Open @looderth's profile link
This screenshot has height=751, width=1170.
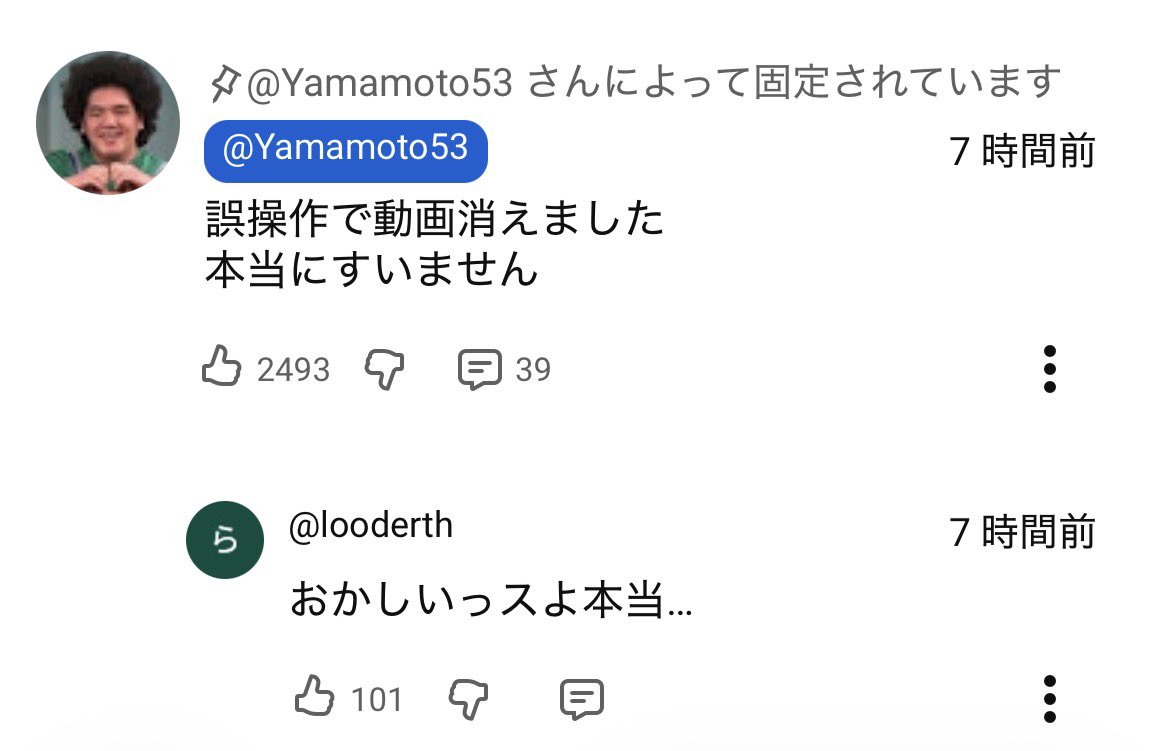(370, 525)
